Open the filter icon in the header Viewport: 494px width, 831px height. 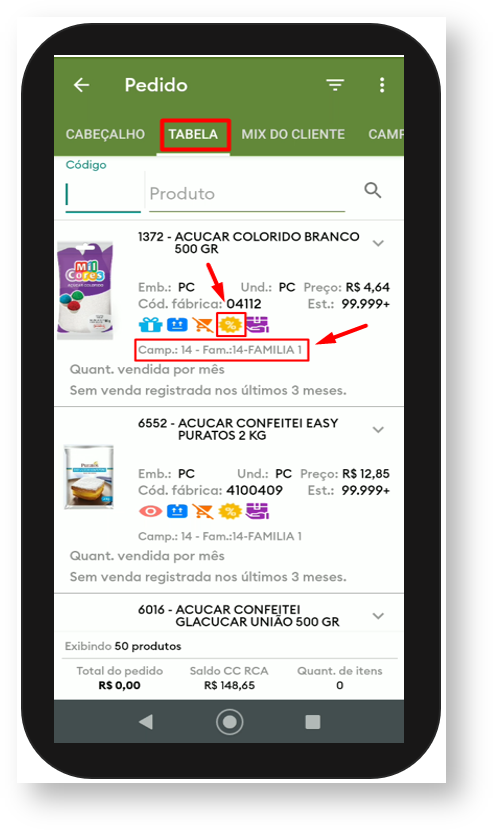335,85
